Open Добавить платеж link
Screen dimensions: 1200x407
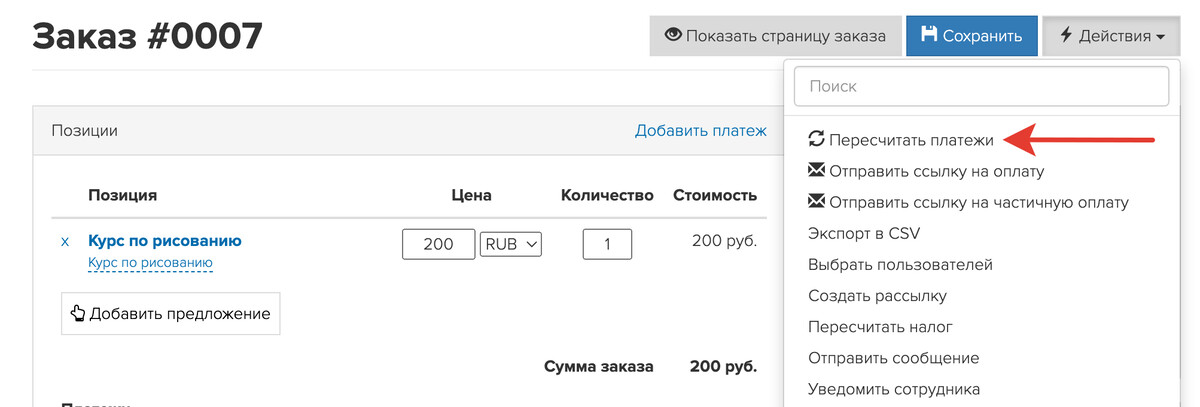[x=701, y=130]
